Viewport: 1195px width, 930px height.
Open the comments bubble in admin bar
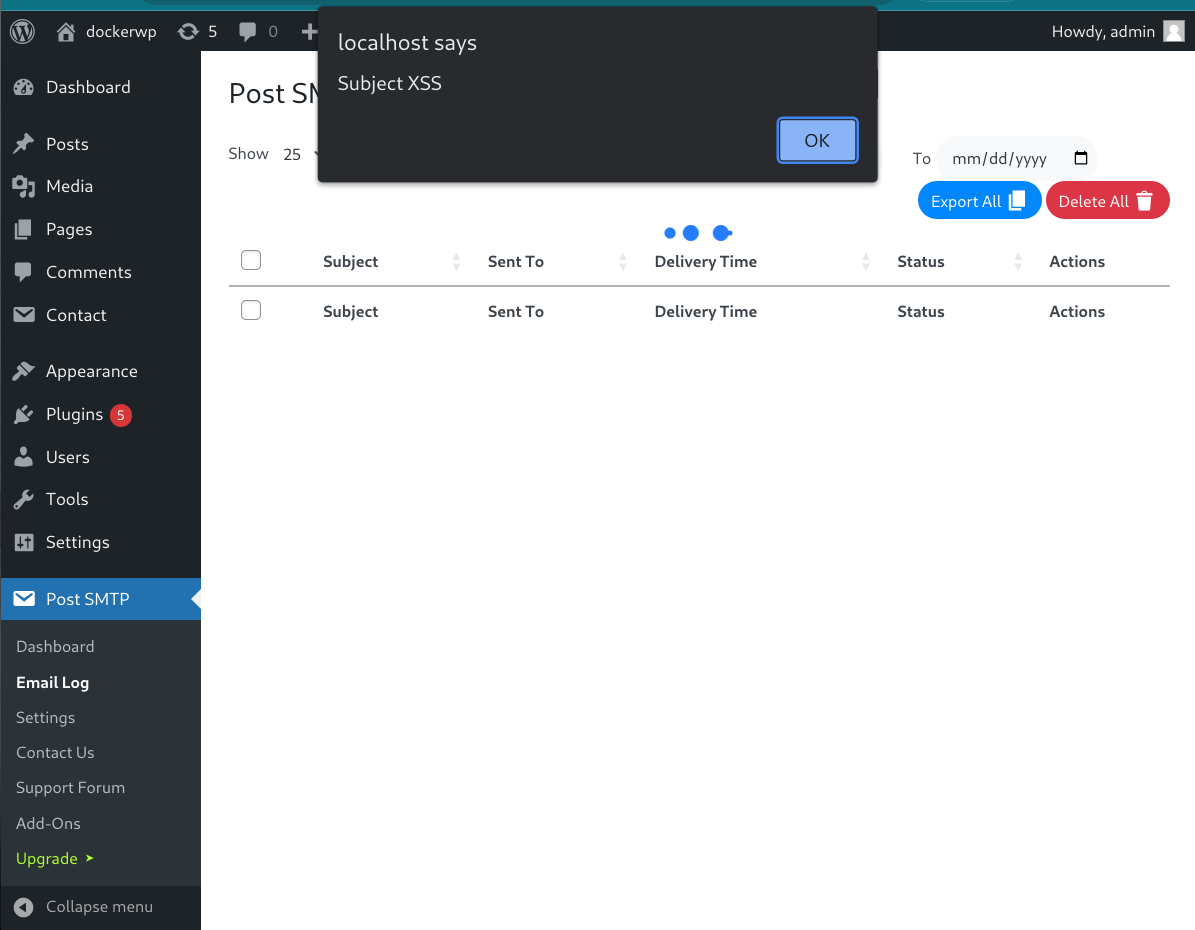pyautogui.click(x=248, y=32)
